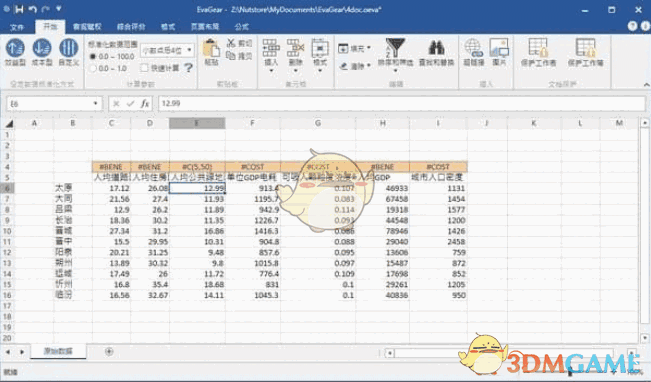Click cell with value 1045.3

[253, 295]
